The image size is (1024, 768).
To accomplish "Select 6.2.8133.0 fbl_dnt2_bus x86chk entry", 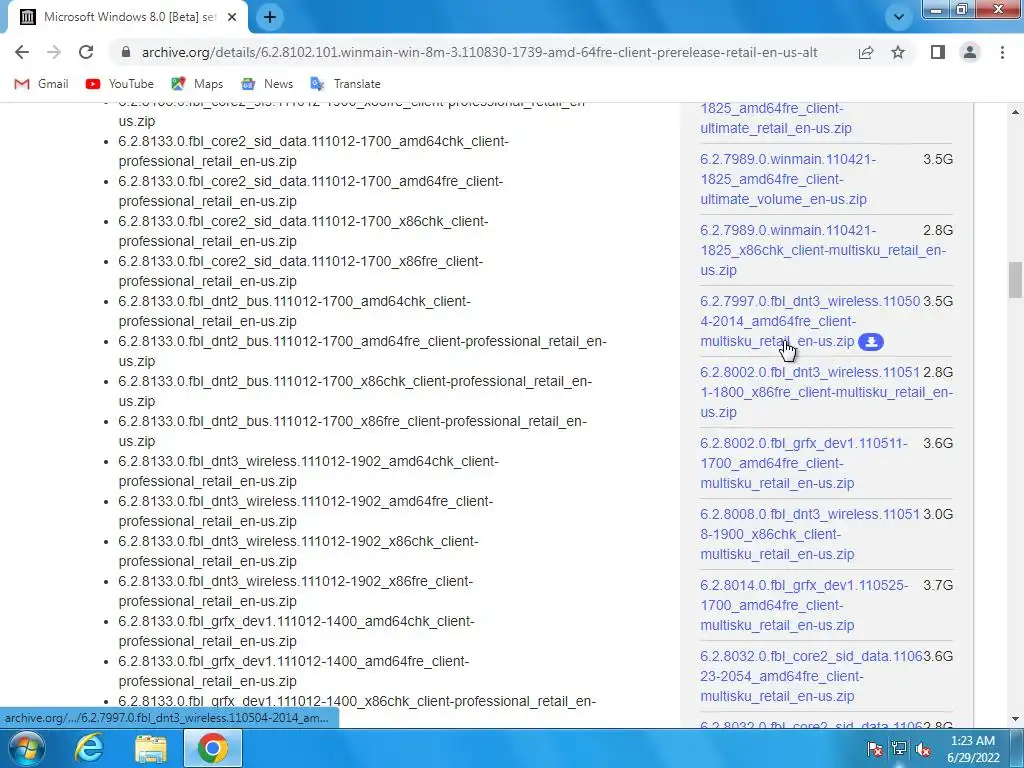I will (355, 391).
